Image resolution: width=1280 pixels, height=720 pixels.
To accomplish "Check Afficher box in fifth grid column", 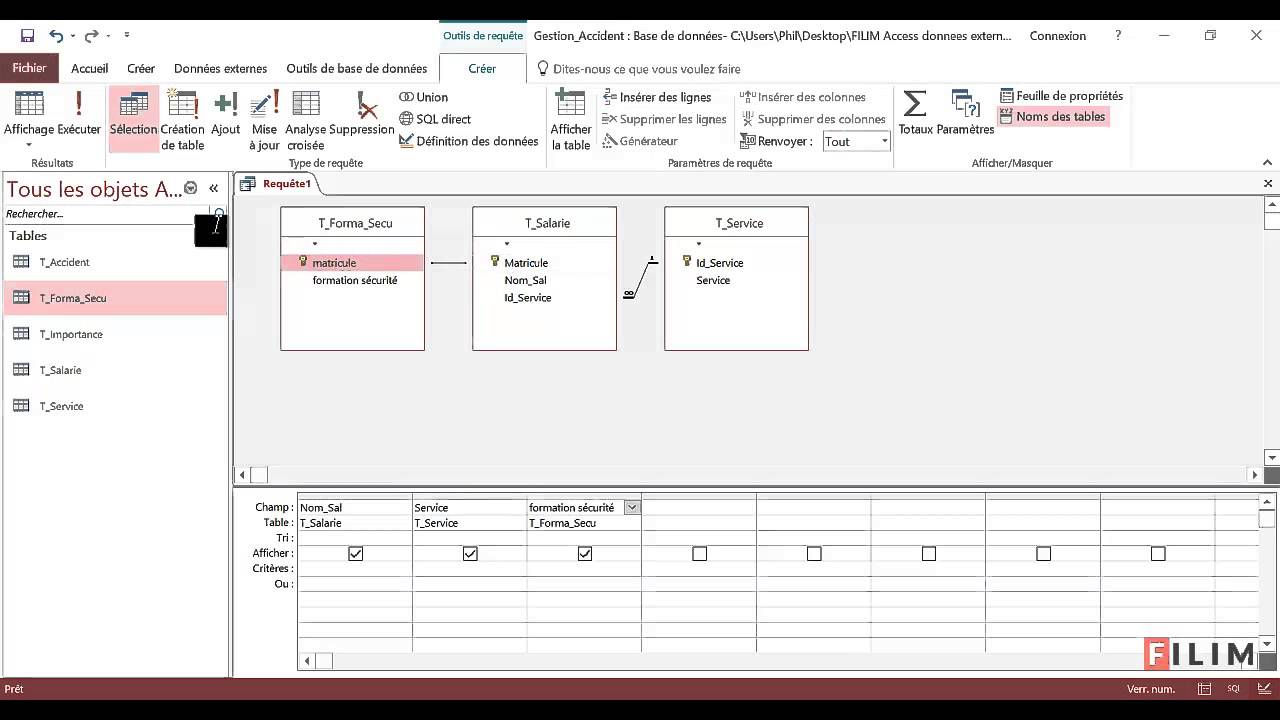I will tap(814, 553).
